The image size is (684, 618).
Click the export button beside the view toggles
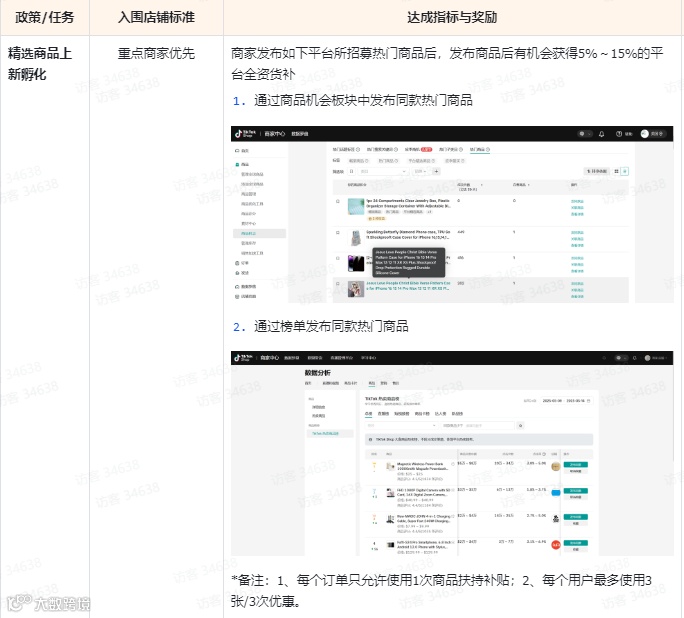pos(597,171)
